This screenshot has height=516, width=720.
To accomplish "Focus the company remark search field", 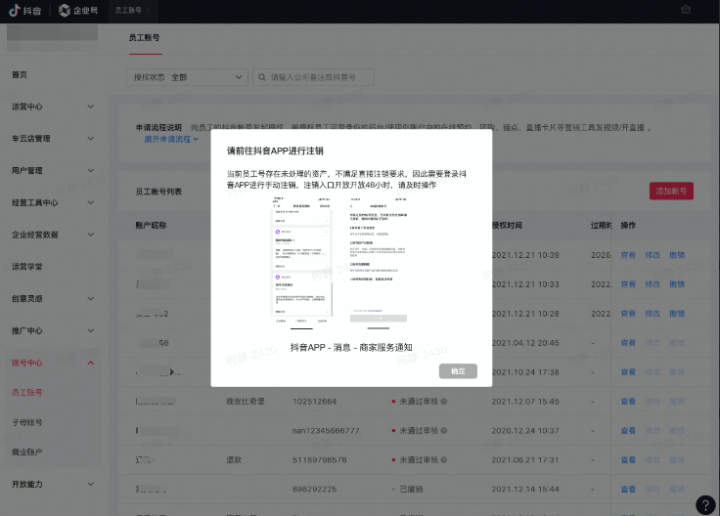I will tap(313, 77).
